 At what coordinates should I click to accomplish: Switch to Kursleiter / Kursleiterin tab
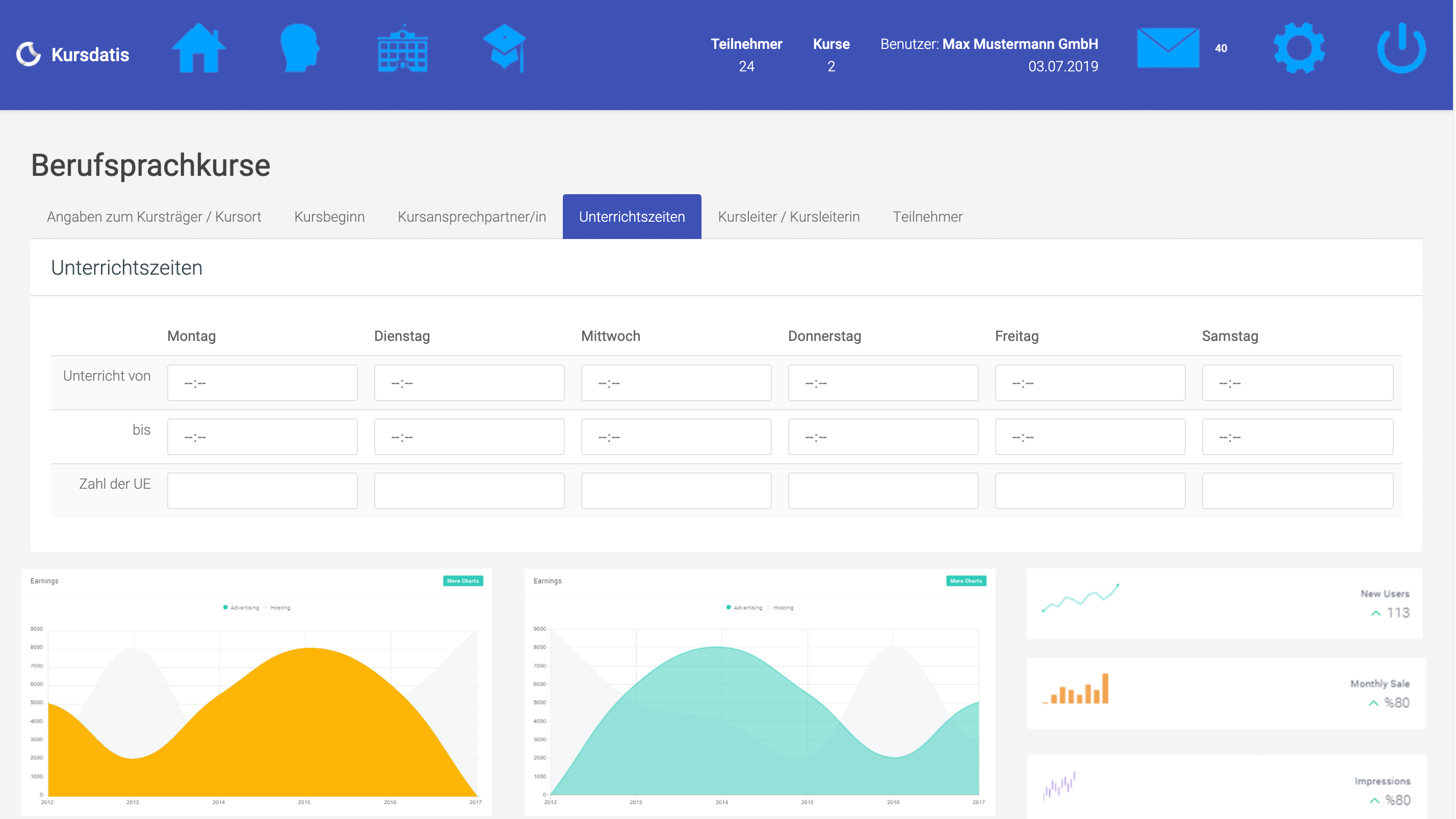tap(789, 217)
